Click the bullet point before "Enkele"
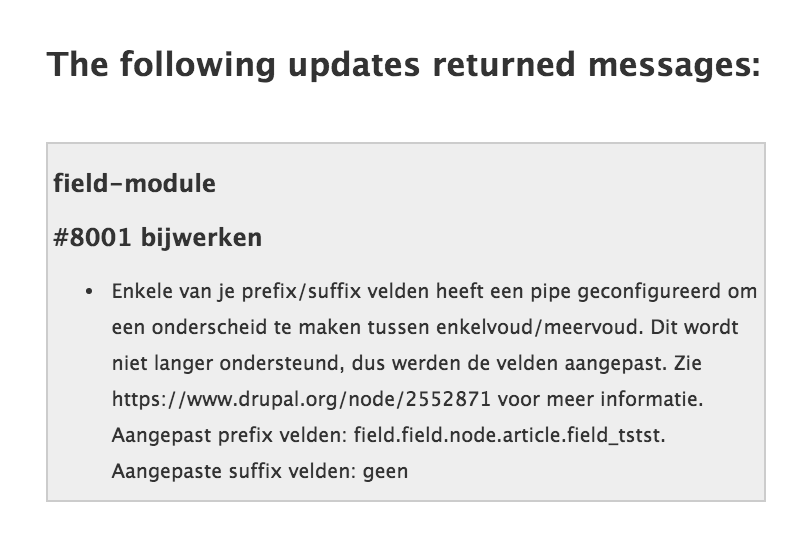 pyautogui.click(x=89, y=292)
